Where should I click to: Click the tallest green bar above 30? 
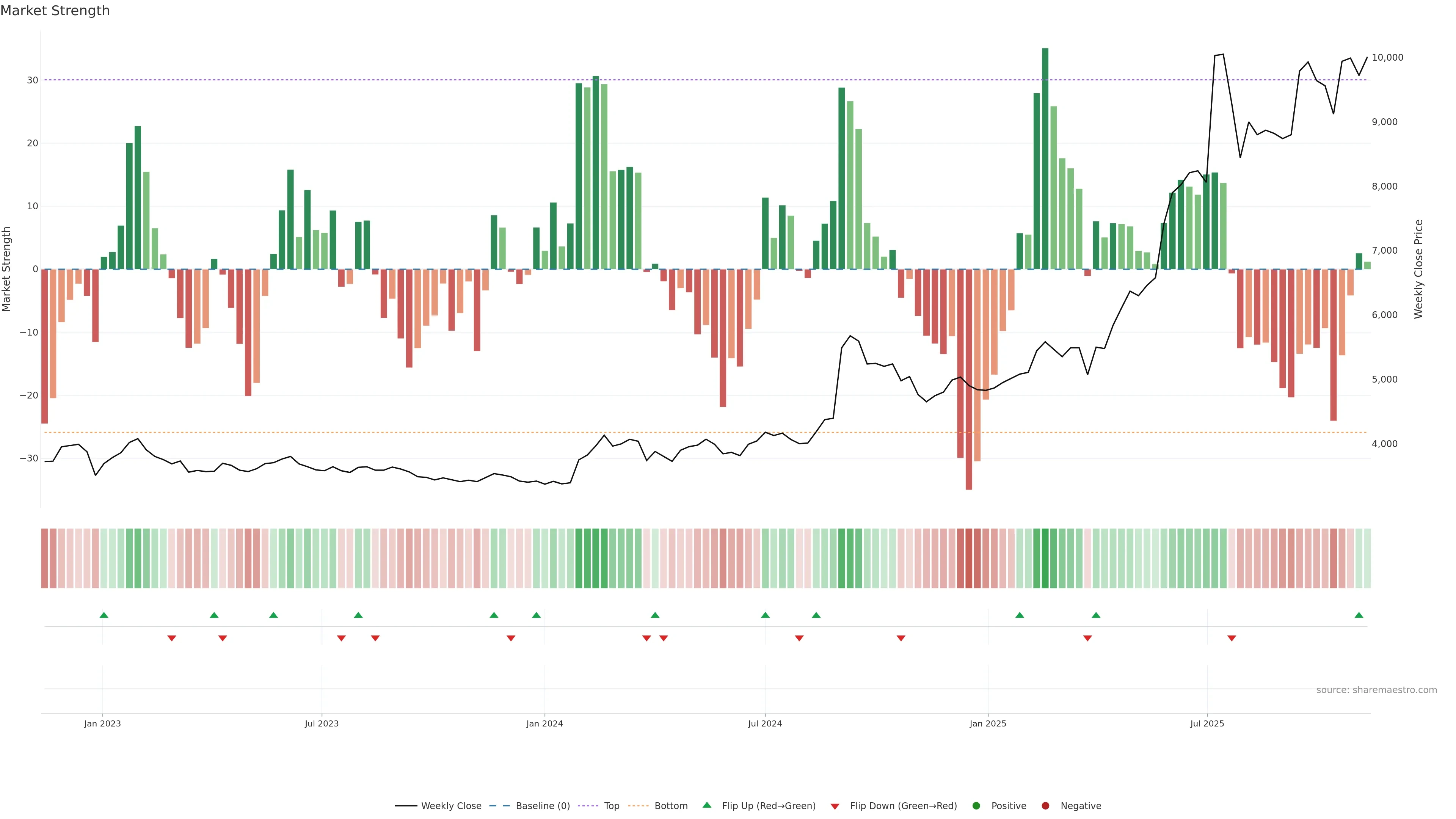(x=1045, y=158)
